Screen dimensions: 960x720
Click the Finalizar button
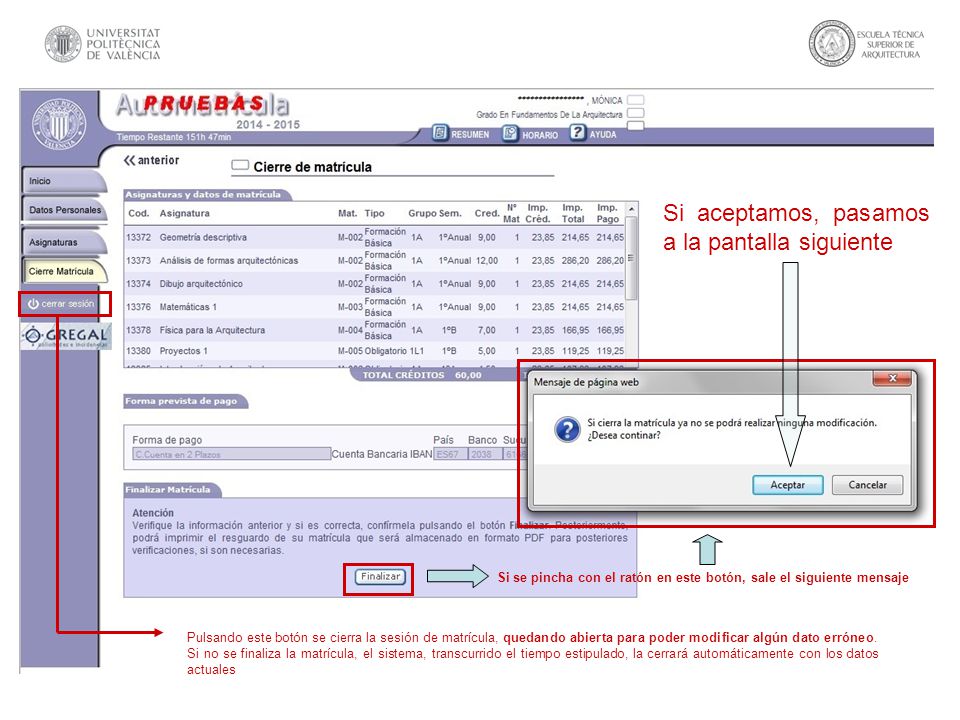[380, 577]
